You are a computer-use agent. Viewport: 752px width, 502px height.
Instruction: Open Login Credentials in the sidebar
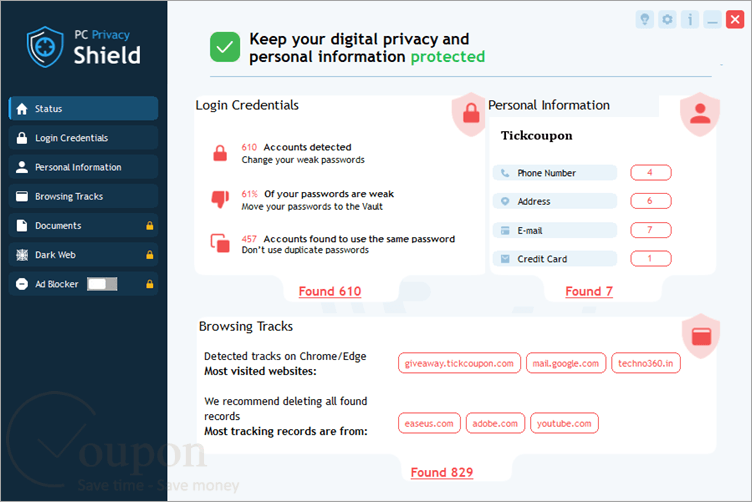coord(83,138)
